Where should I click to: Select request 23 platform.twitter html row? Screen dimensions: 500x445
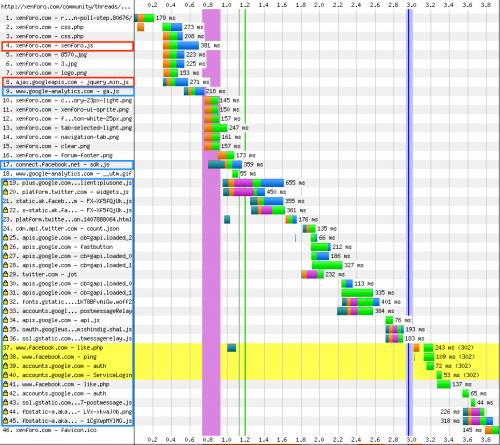click(67, 220)
